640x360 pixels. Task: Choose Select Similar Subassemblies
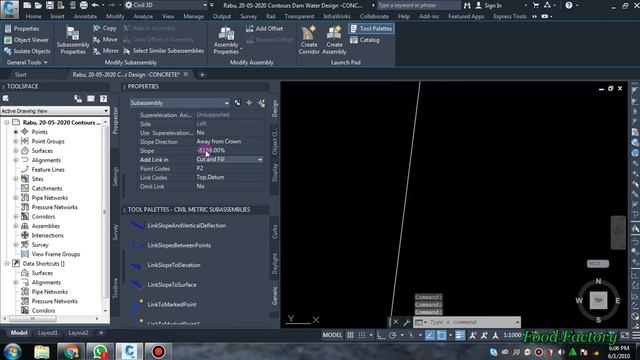coord(163,51)
